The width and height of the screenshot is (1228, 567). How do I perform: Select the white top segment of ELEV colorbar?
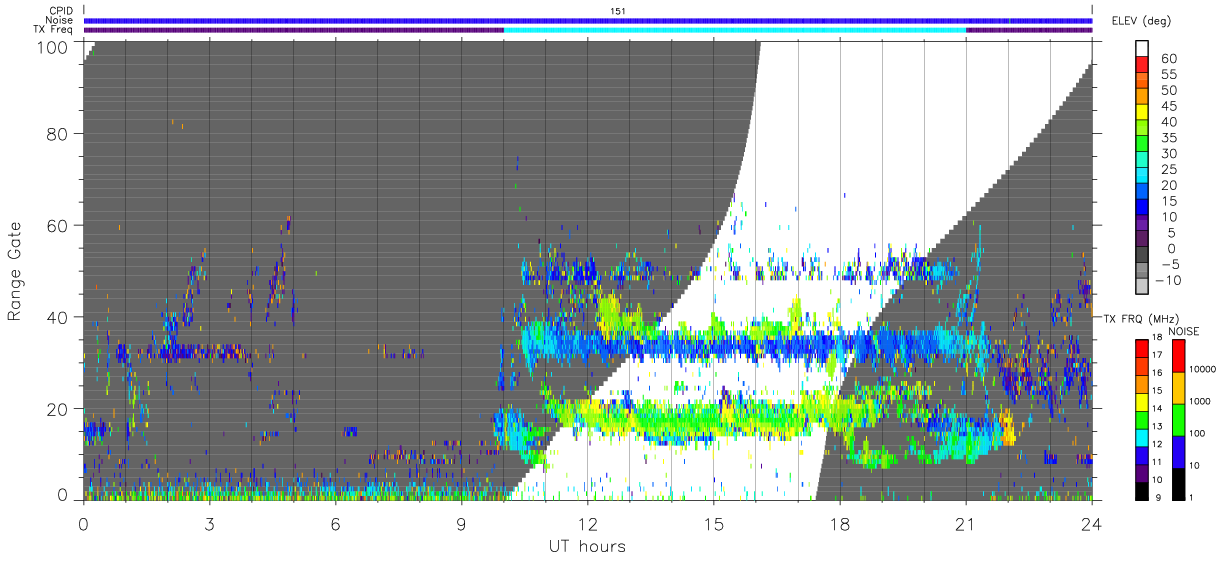point(1143,48)
